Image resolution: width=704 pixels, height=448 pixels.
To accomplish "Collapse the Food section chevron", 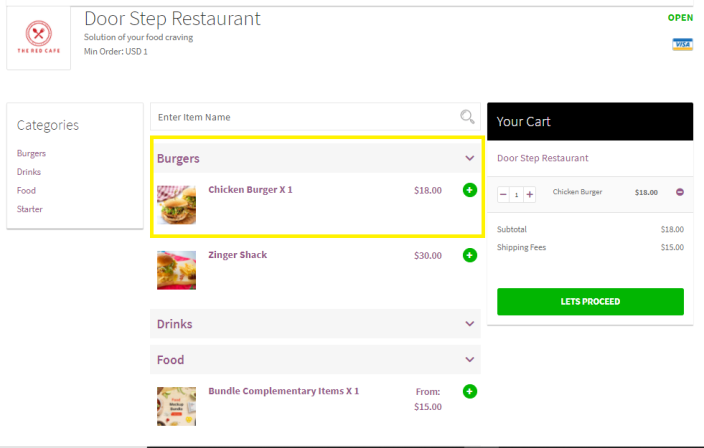I will pyautogui.click(x=470, y=359).
